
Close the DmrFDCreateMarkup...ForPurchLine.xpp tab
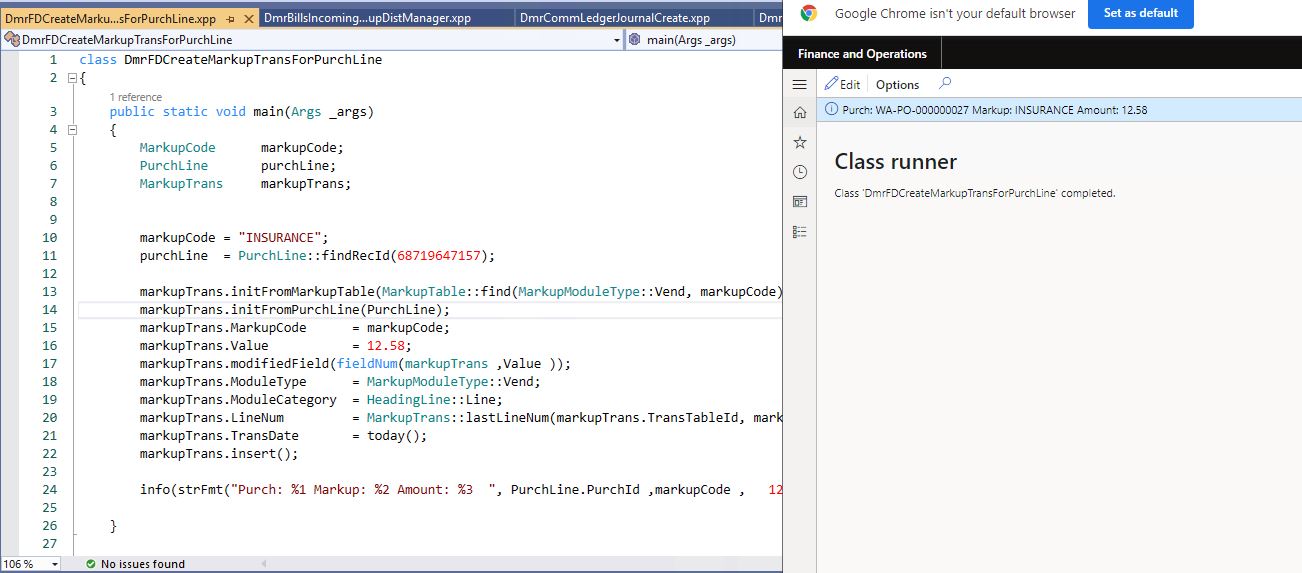(x=247, y=18)
